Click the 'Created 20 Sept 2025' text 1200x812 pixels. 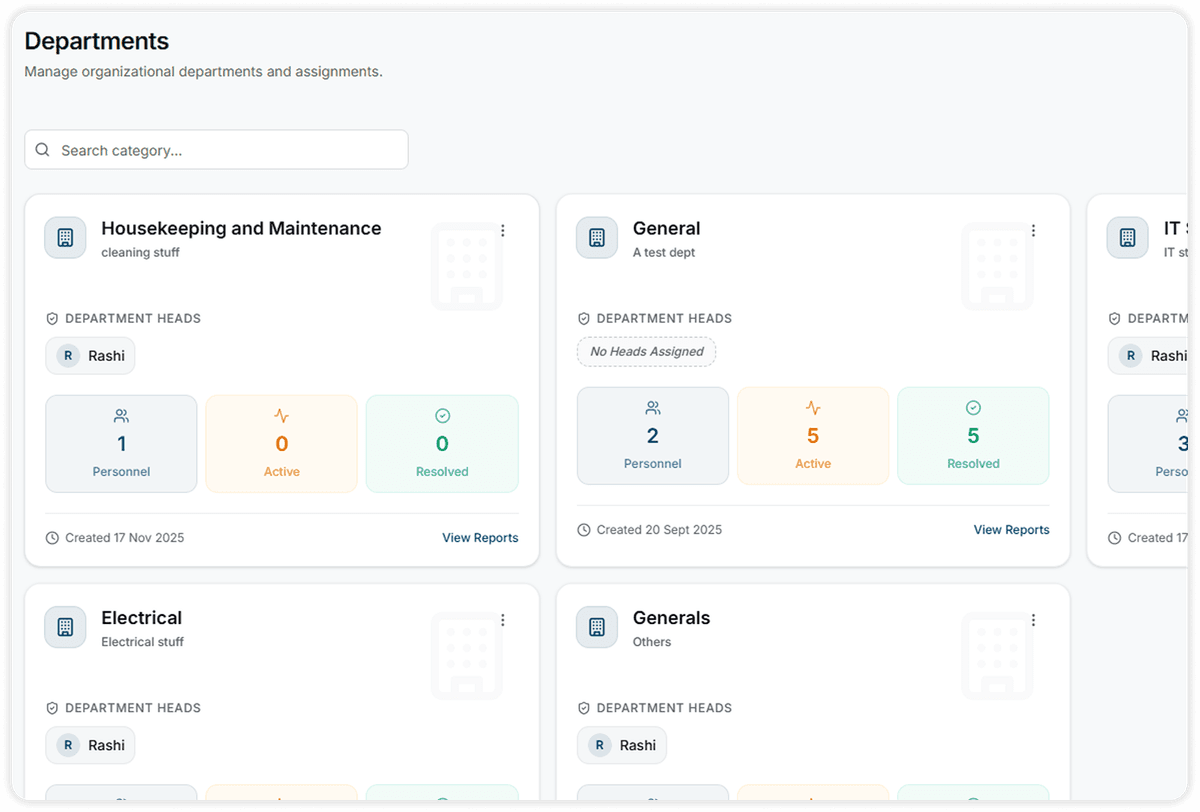tap(659, 530)
